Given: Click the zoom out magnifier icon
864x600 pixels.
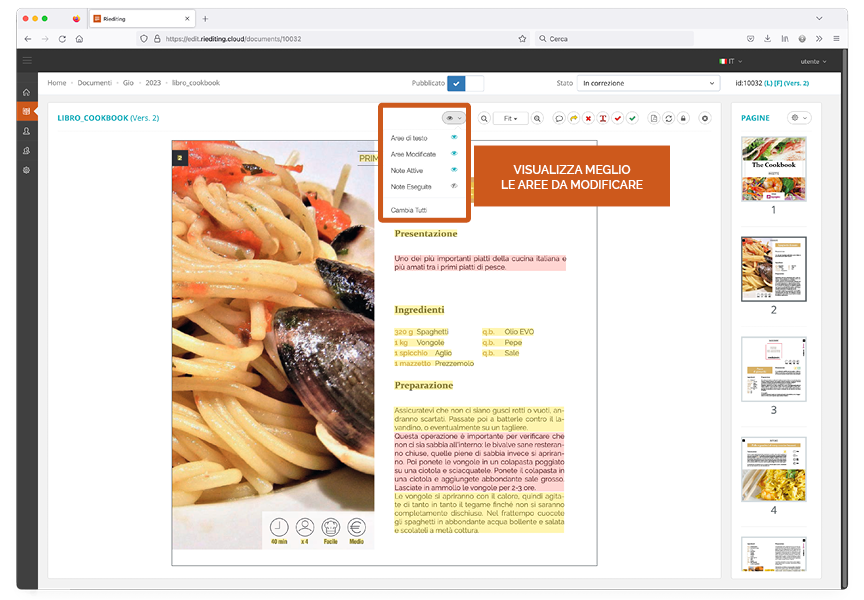Looking at the screenshot, I should point(484,118).
